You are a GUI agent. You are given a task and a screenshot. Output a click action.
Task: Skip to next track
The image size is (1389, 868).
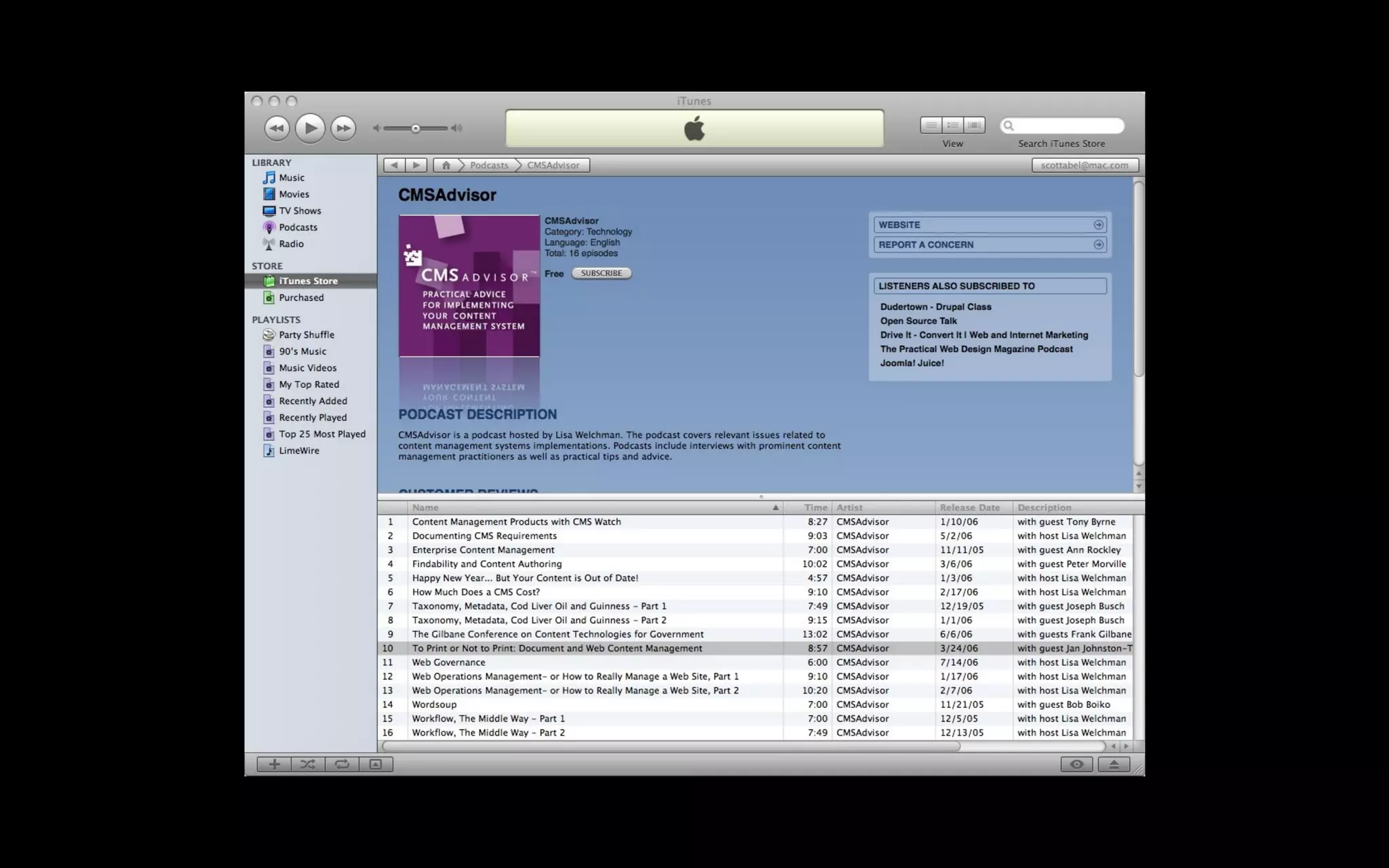pos(343,127)
